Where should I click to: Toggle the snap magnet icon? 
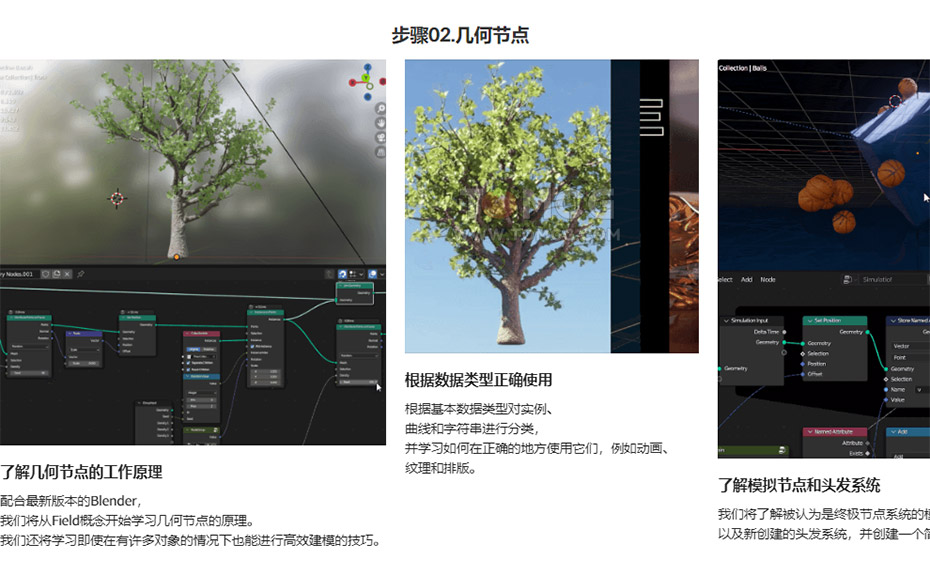tap(342, 274)
